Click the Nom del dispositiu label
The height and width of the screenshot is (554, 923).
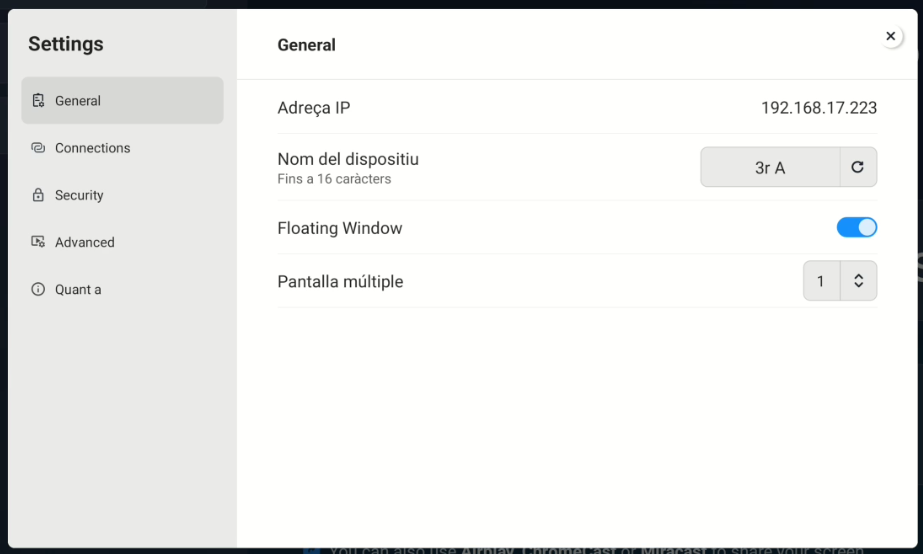click(348, 159)
